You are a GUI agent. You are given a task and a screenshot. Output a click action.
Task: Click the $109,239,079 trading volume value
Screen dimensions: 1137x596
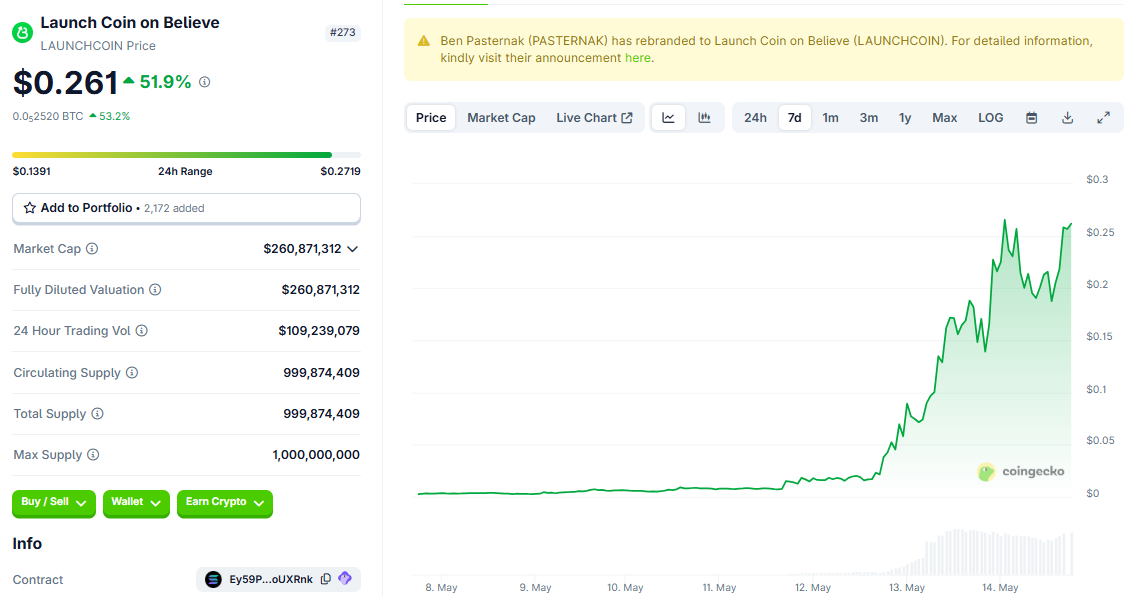pos(319,331)
